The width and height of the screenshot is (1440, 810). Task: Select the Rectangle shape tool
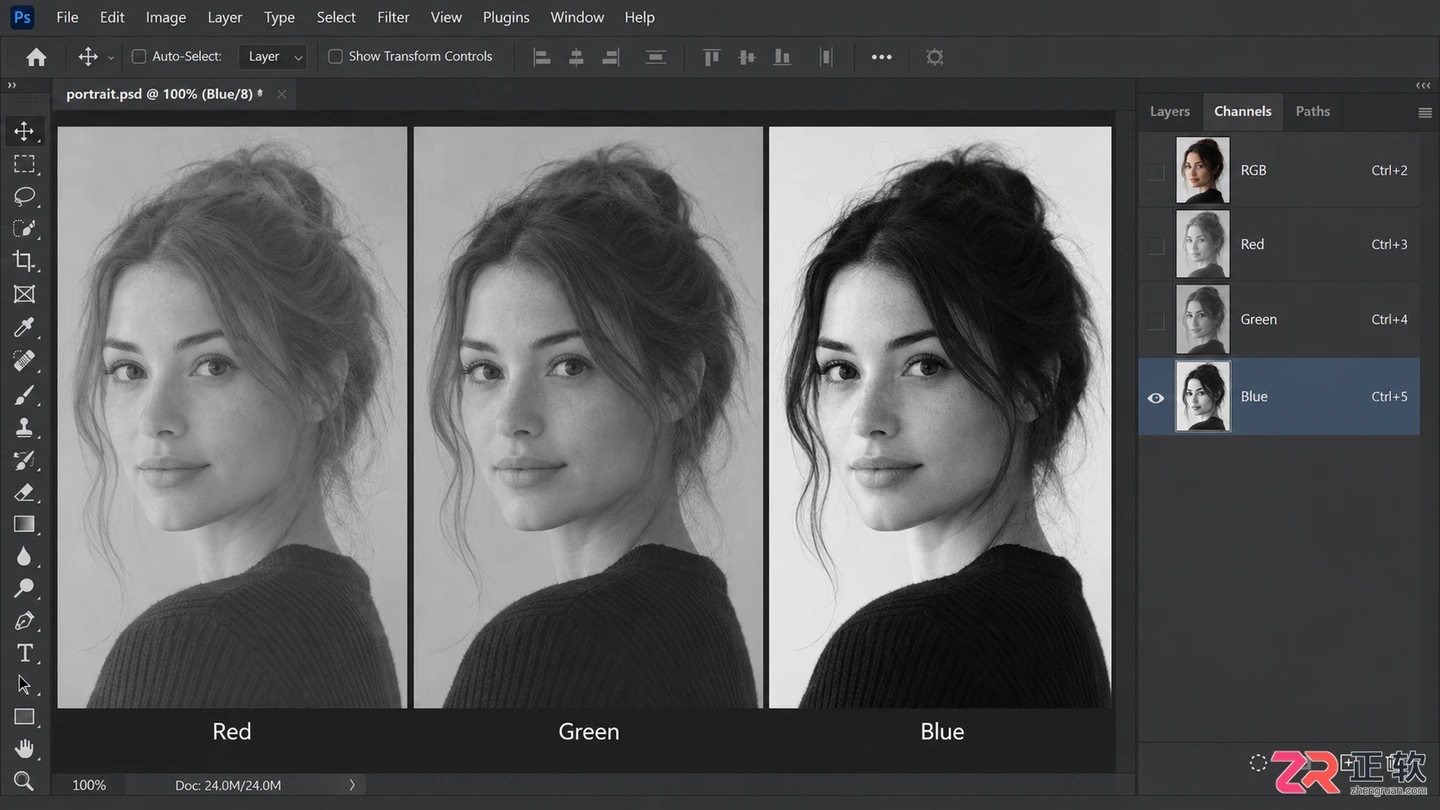[x=24, y=717]
